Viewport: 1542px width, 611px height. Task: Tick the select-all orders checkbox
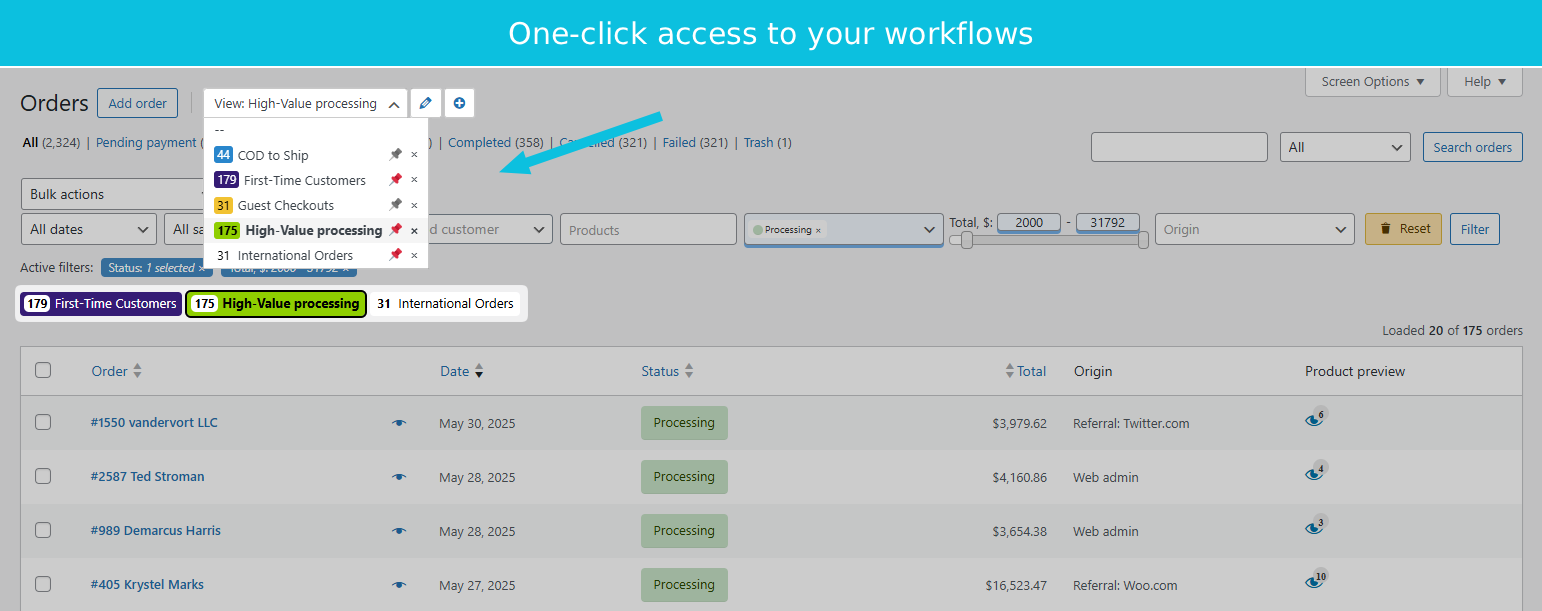[x=43, y=370]
